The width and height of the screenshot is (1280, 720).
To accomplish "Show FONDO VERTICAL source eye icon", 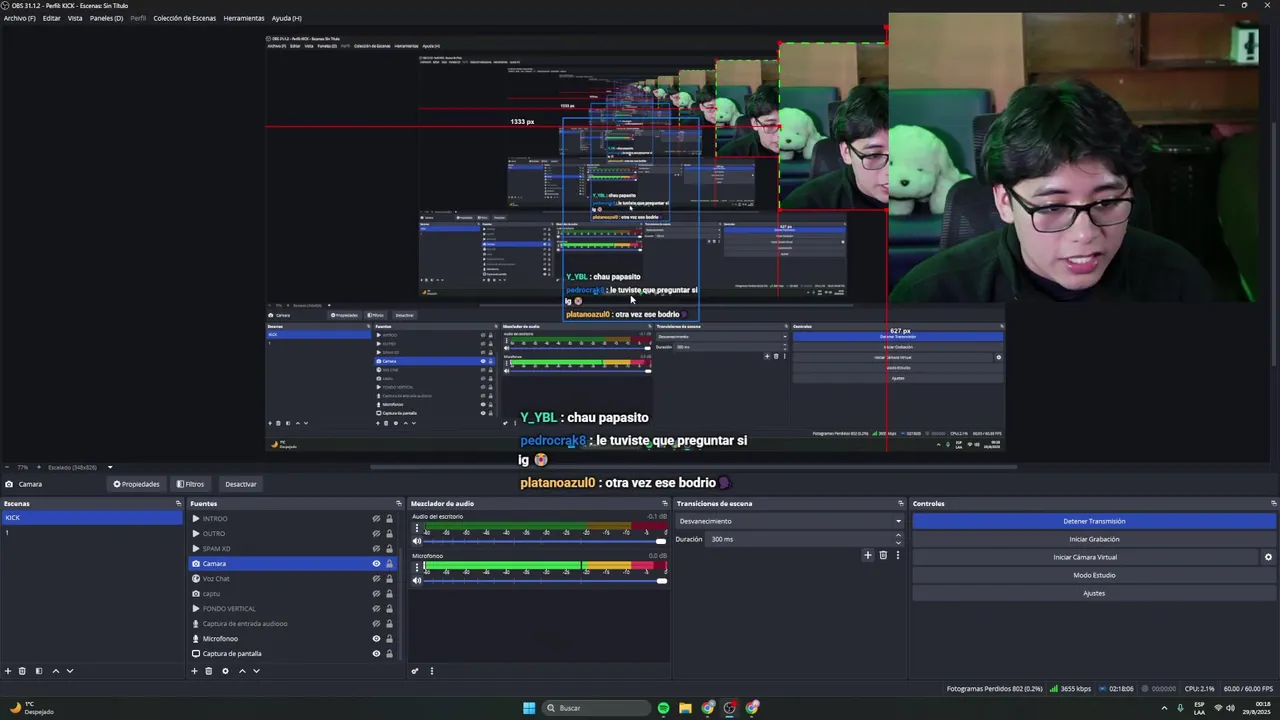I will pos(376,609).
